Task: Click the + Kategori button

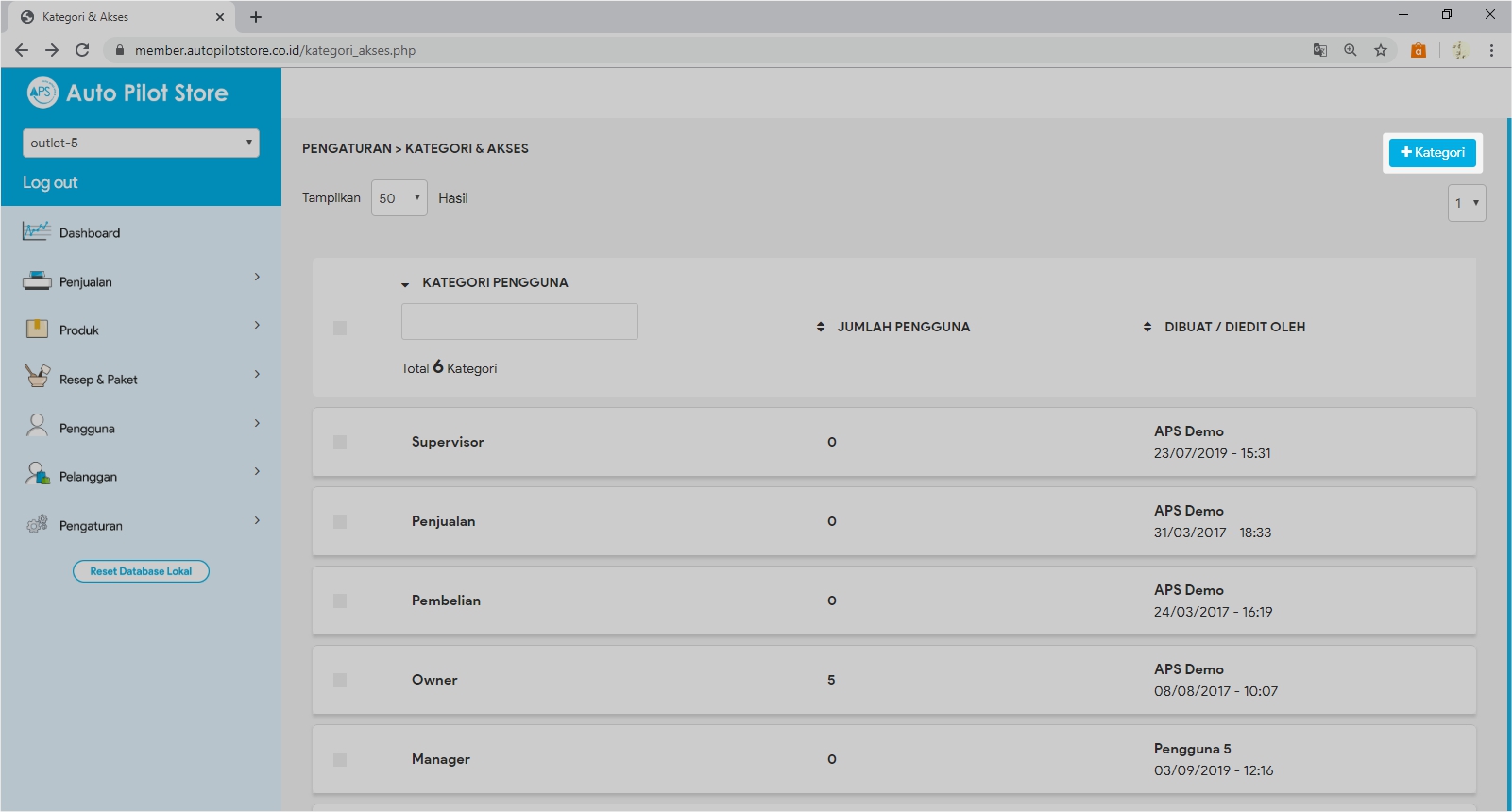Action: (1432, 153)
